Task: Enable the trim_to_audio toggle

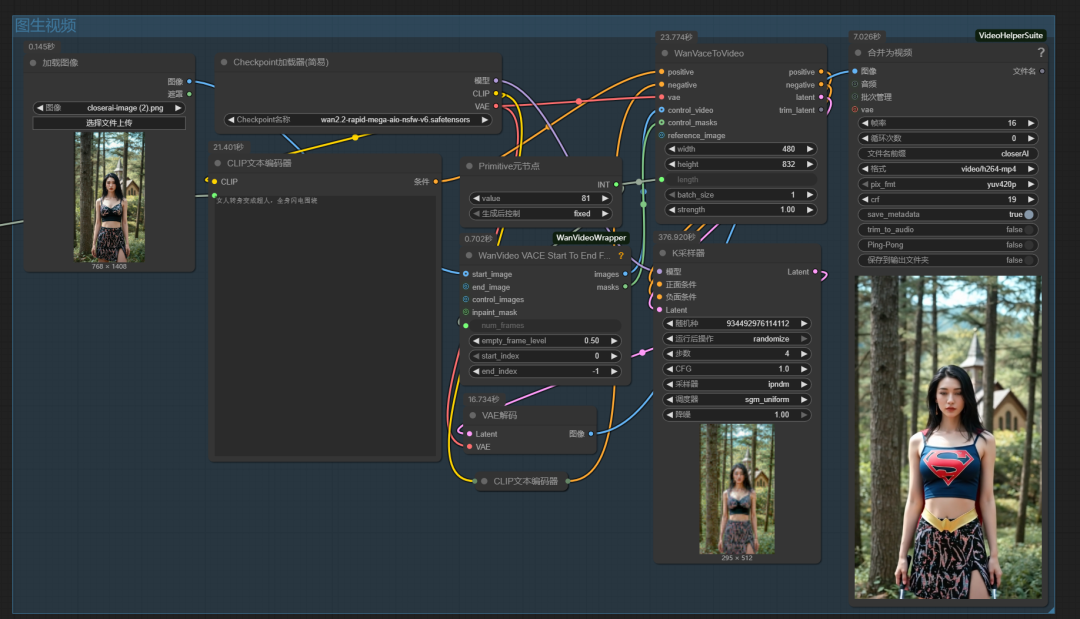Action: (x=1028, y=230)
